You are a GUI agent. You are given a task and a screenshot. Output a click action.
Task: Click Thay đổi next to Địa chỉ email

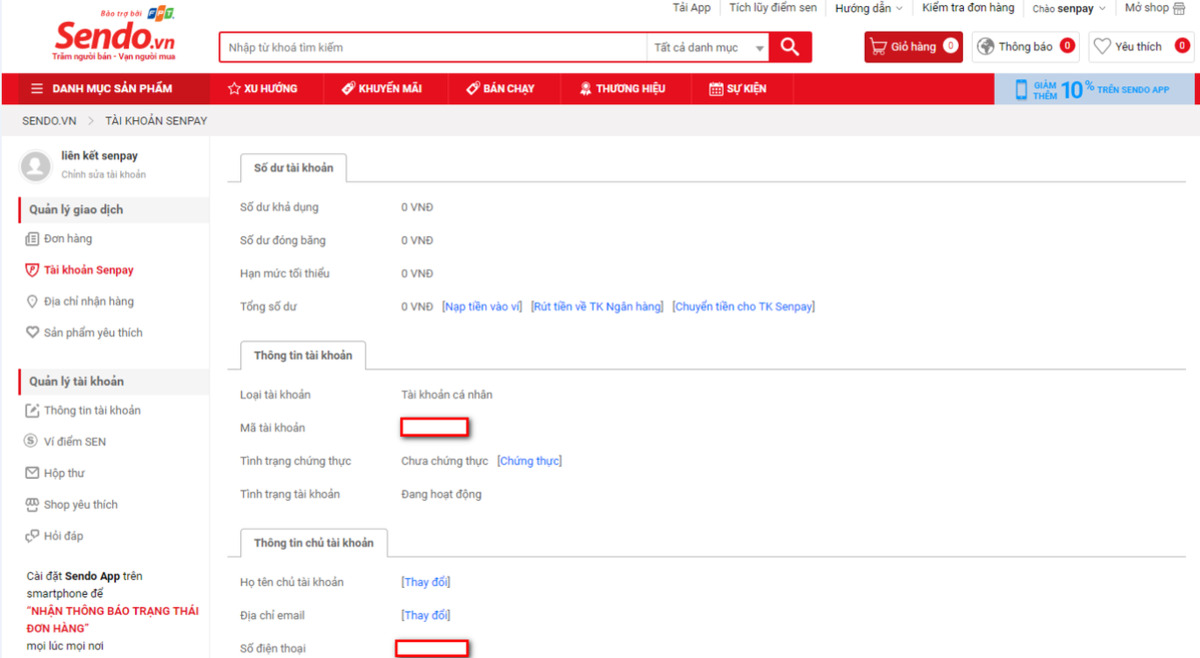(x=426, y=615)
